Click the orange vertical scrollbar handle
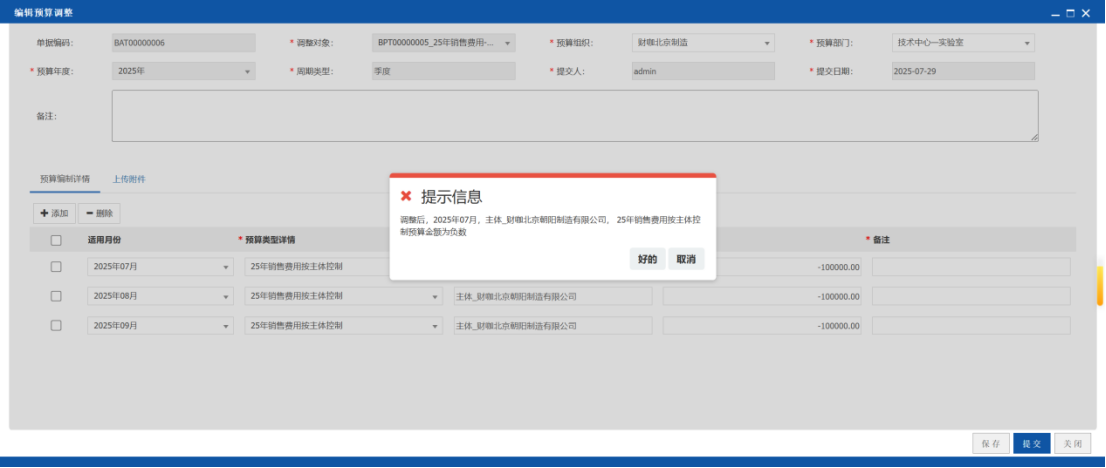Viewport: 1106px width, 468px height. click(1100, 286)
